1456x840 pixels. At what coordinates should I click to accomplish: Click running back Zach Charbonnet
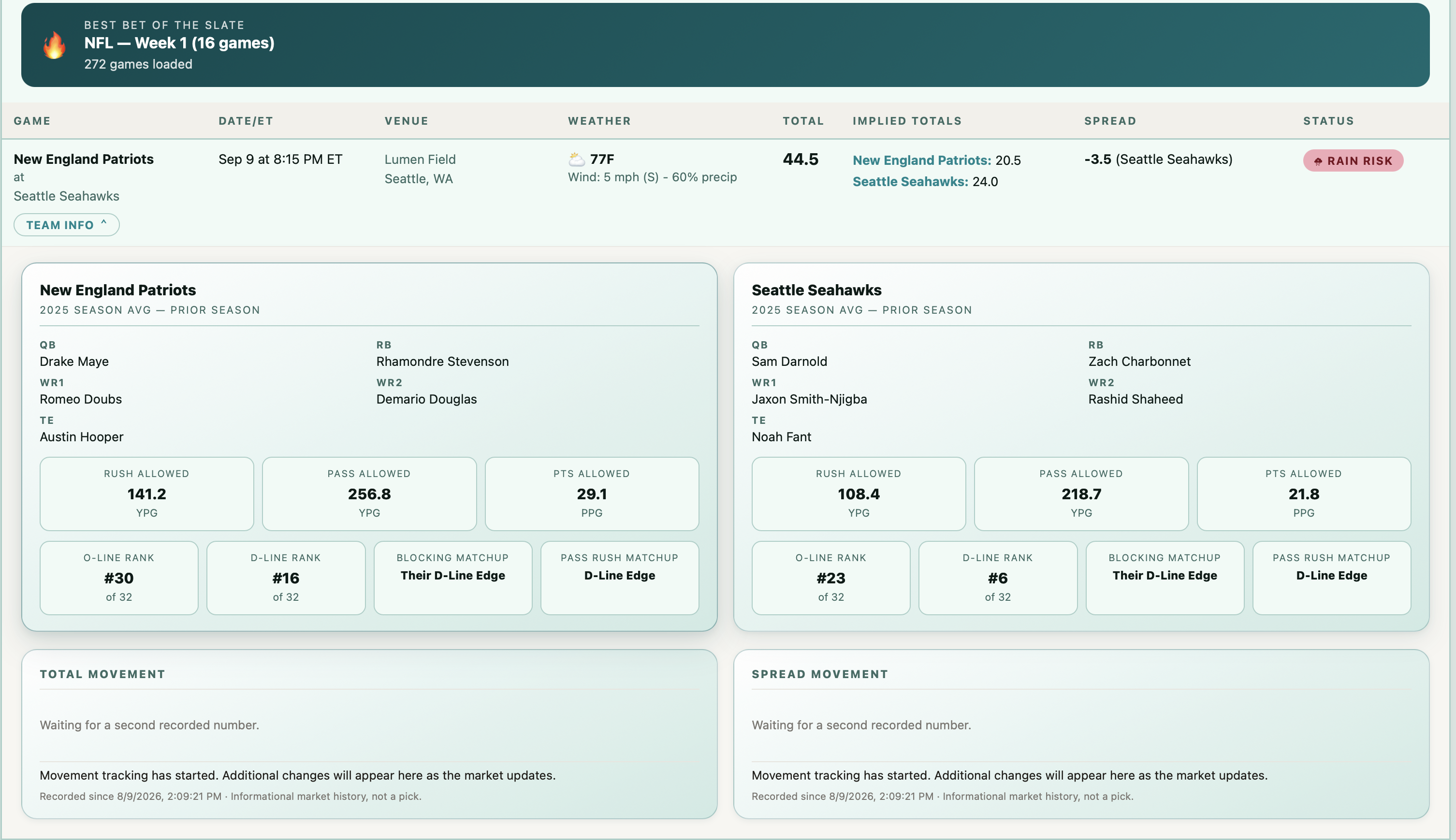coord(1139,362)
